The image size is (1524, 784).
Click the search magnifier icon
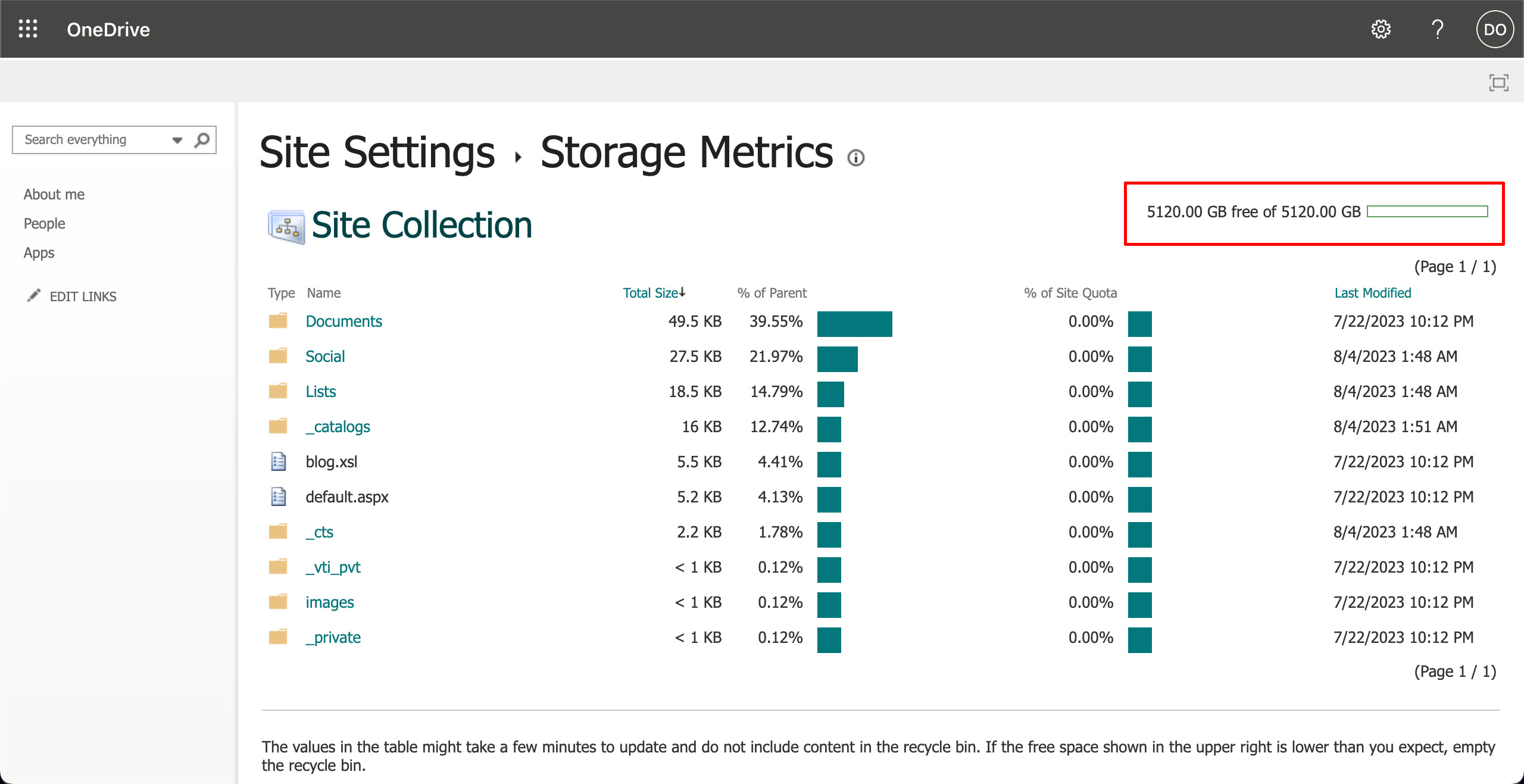tap(202, 140)
